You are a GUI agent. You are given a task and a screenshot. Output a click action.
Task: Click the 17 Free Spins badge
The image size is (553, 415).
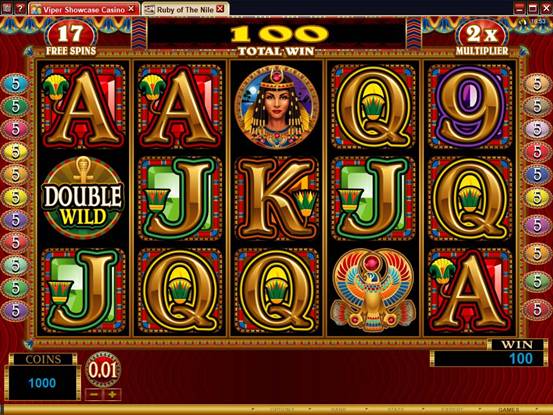71,39
